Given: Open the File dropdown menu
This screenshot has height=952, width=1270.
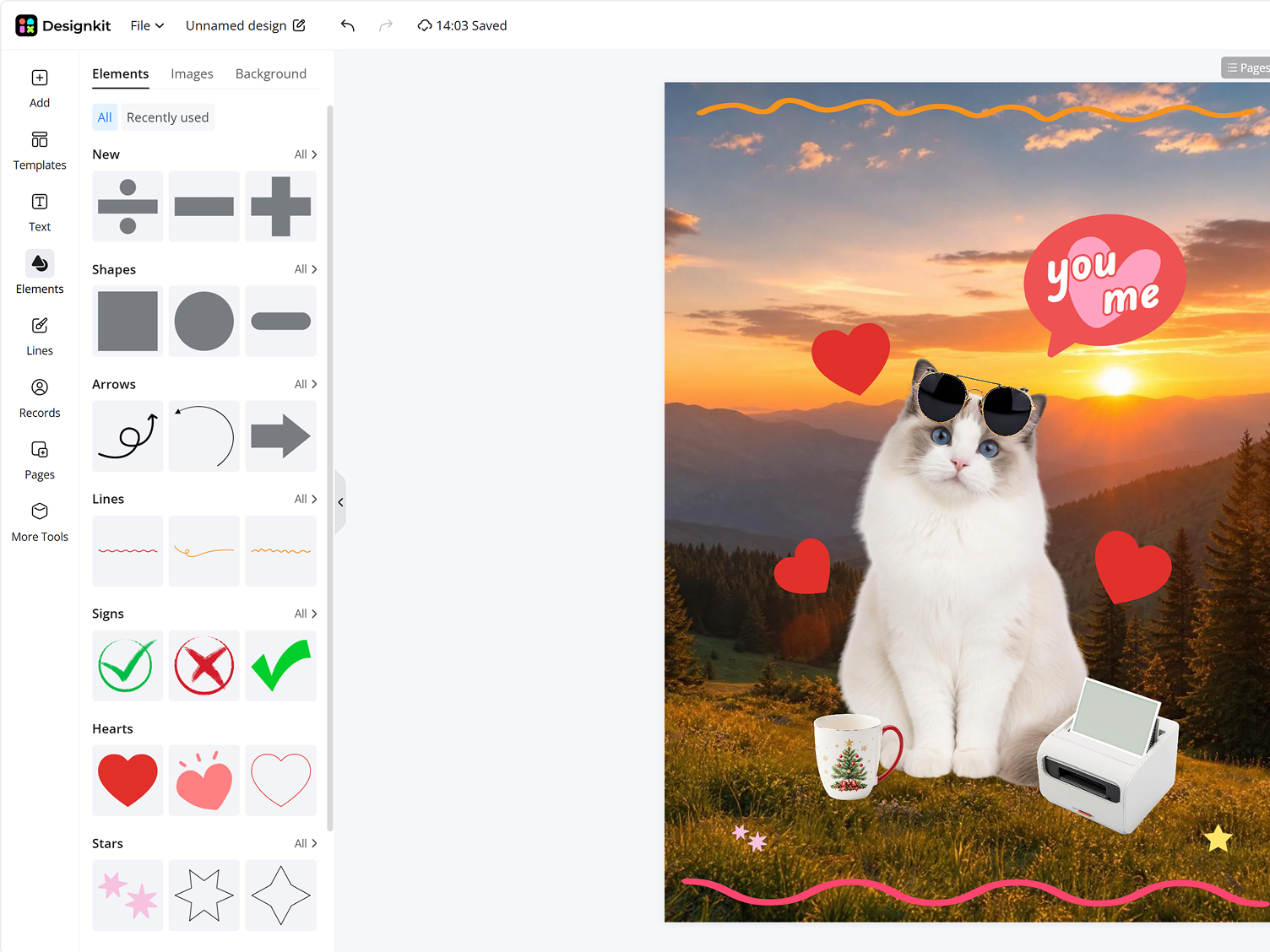Looking at the screenshot, I should tap(147, 25).
